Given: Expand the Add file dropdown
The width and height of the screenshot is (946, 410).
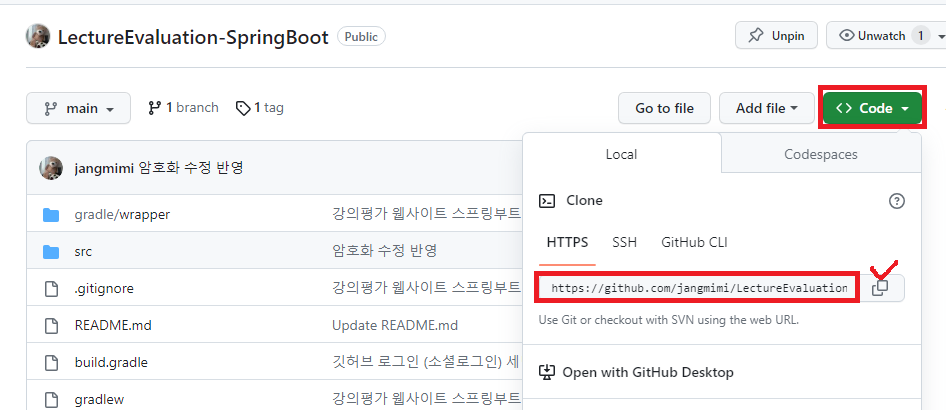Looking at the screenshot, I should (x=766, y=109).
